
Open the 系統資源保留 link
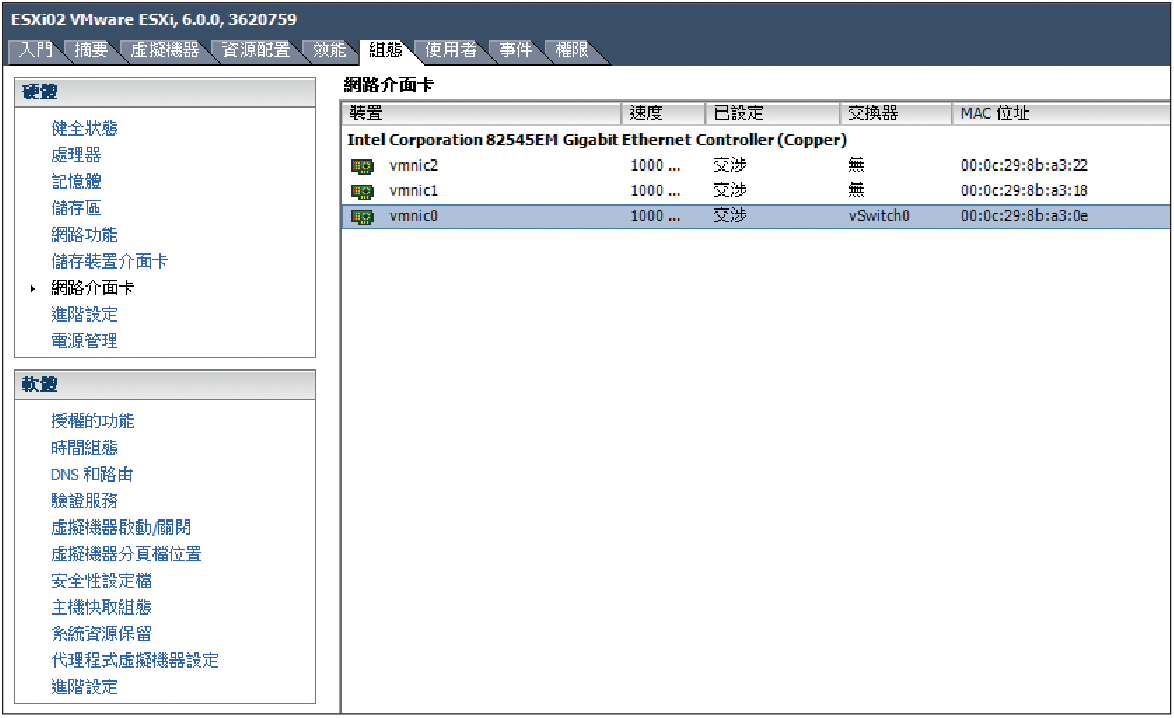pos(101,634)
